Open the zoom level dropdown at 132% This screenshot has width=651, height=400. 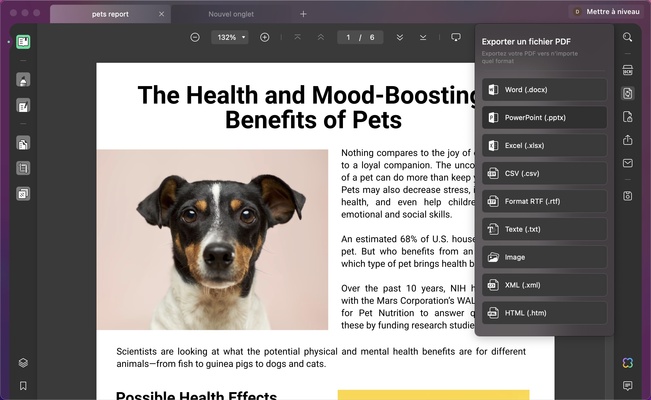(229, 37)
